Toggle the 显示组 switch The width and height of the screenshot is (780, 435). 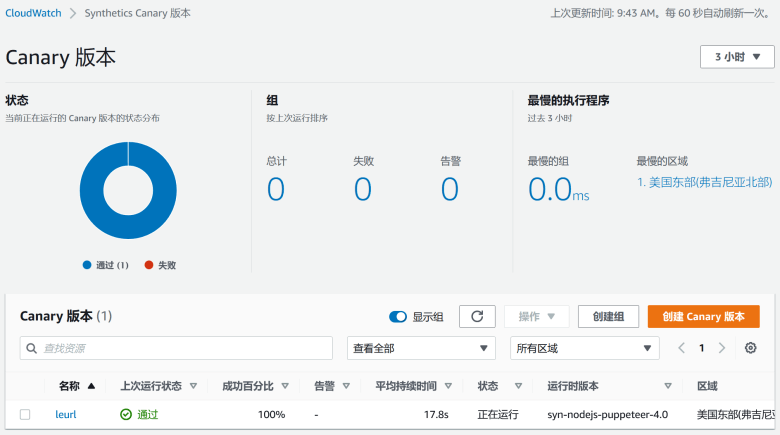(x=398, y=317)
